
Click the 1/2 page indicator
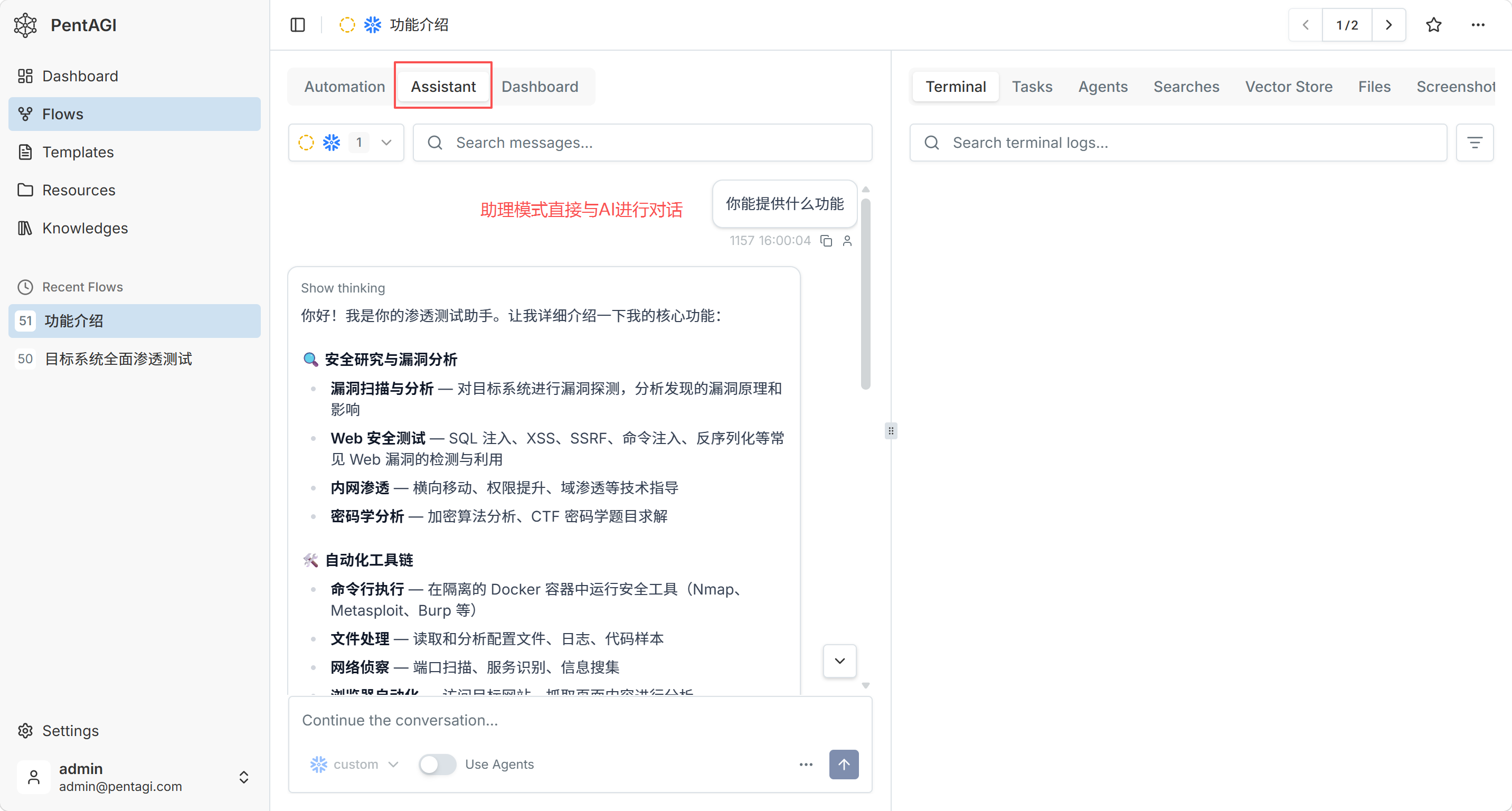[1347, 25]
